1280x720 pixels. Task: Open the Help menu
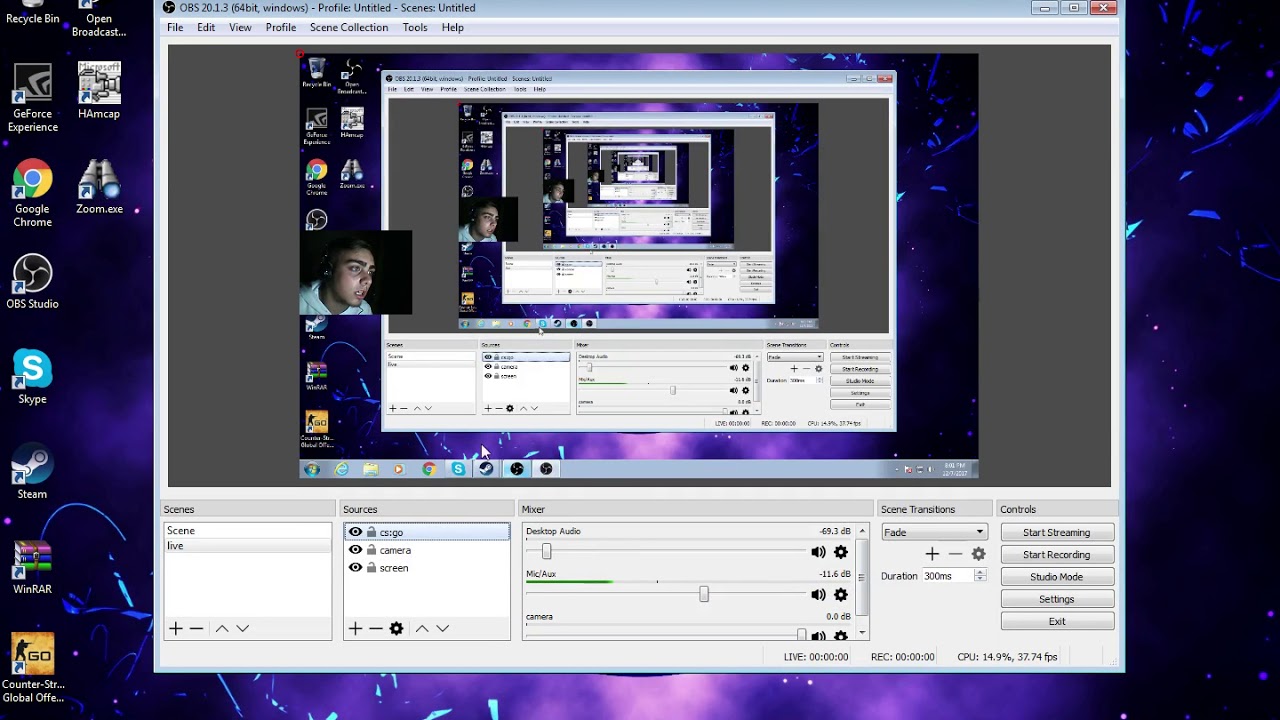click(x=452, y=27)
